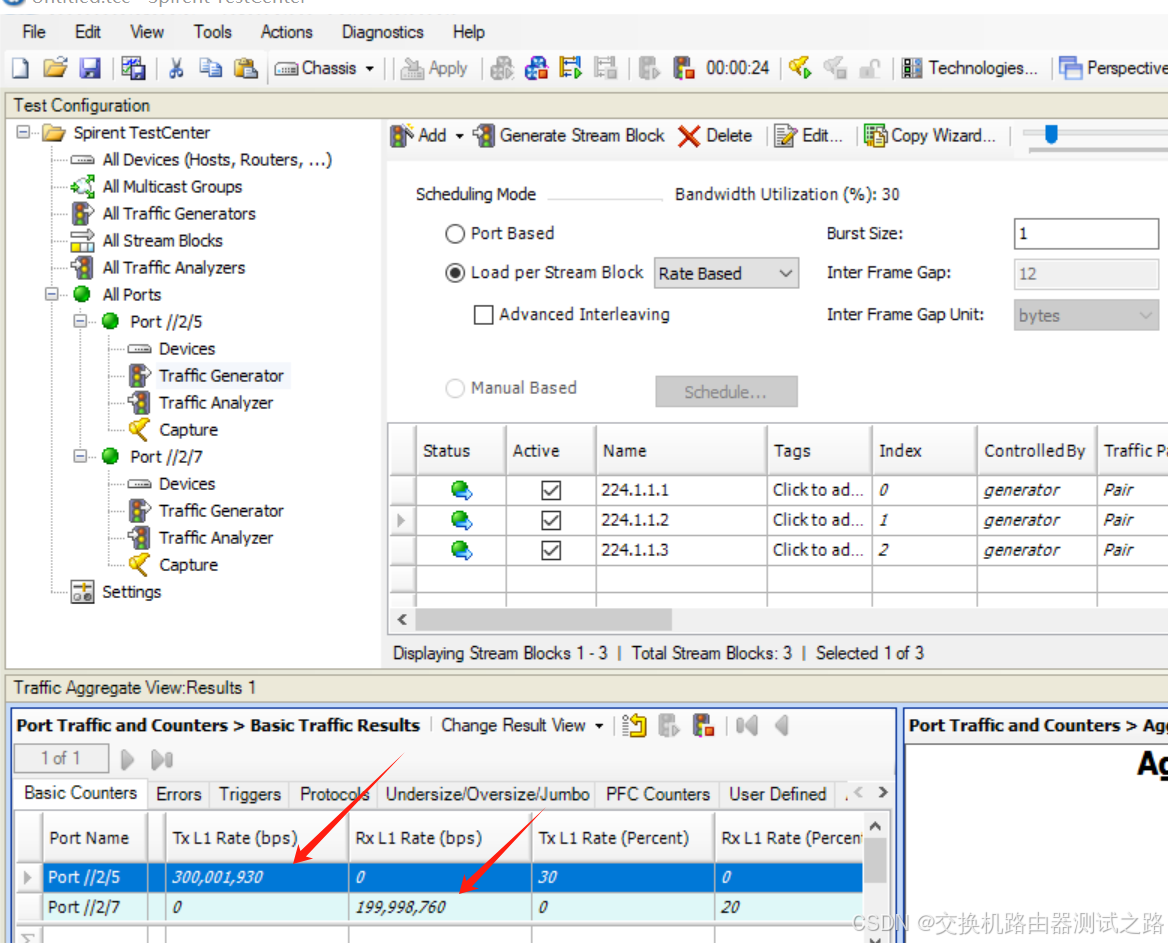Select Traffic Generator under Port //2/7
1168x943 pixels.
pyautogui.click(x=220, y=511)
